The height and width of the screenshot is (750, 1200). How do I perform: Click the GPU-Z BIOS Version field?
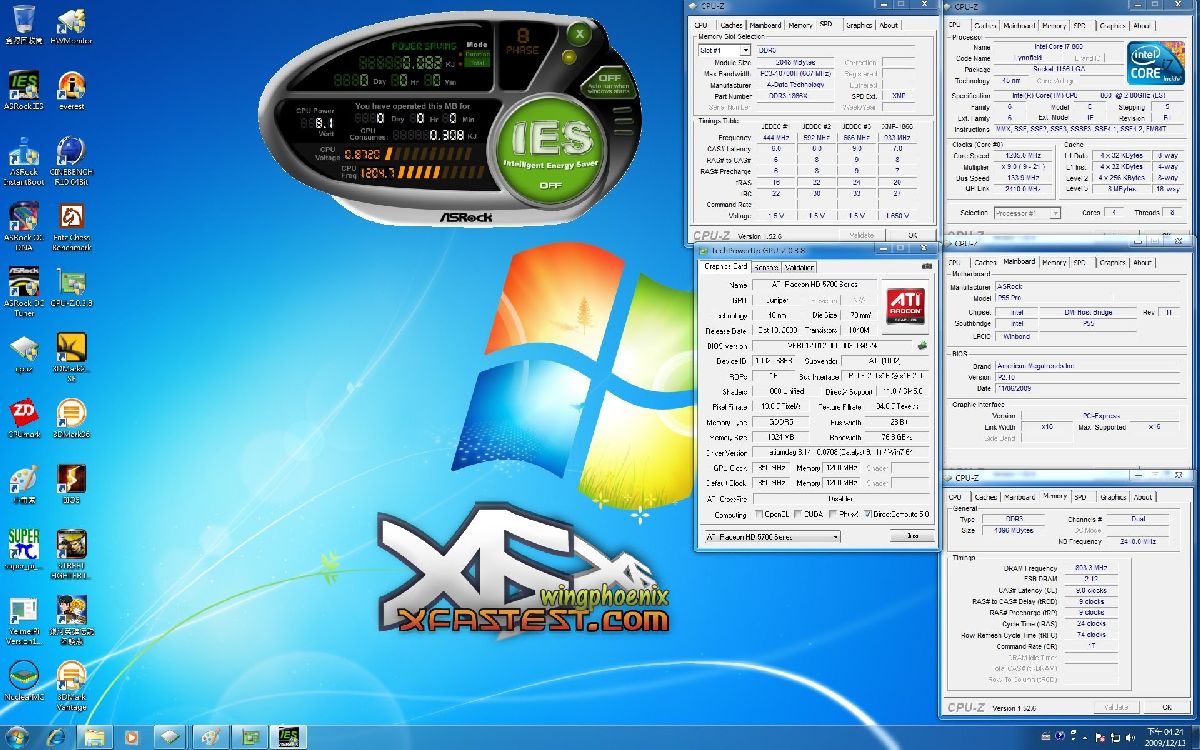click(x=832, y=346)
